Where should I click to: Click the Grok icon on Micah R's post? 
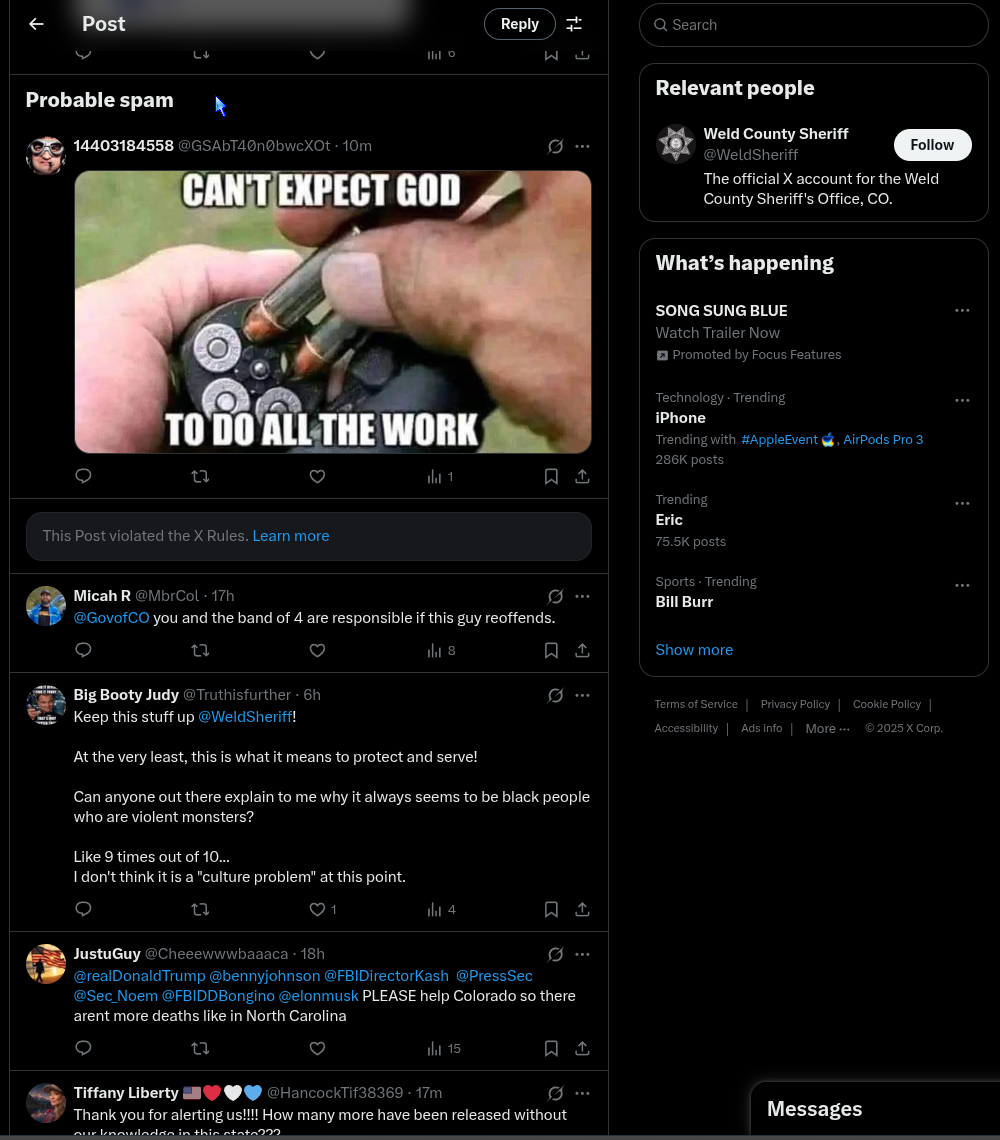pos(555,596)
